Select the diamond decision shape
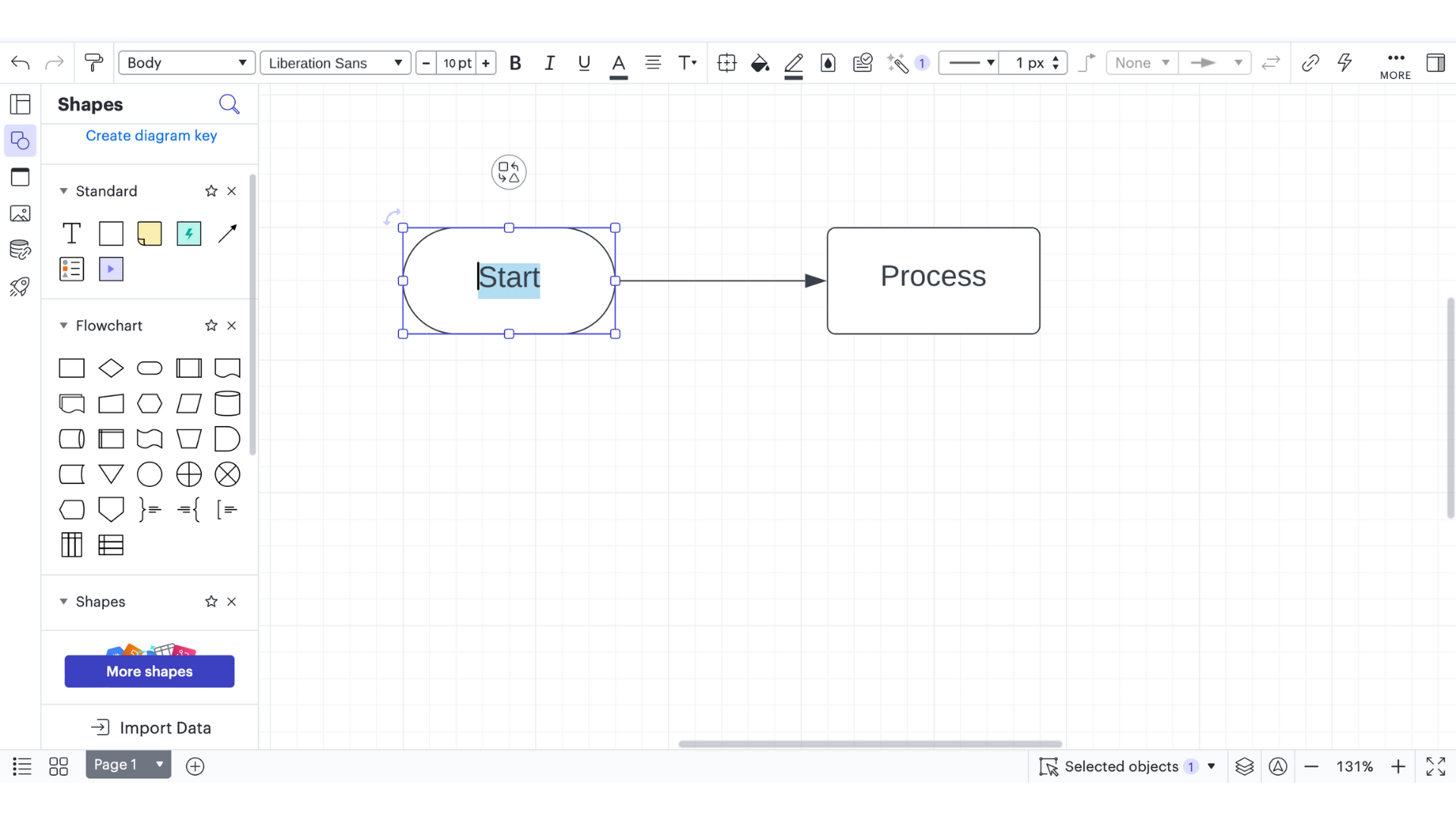 [x=111, y=369]
